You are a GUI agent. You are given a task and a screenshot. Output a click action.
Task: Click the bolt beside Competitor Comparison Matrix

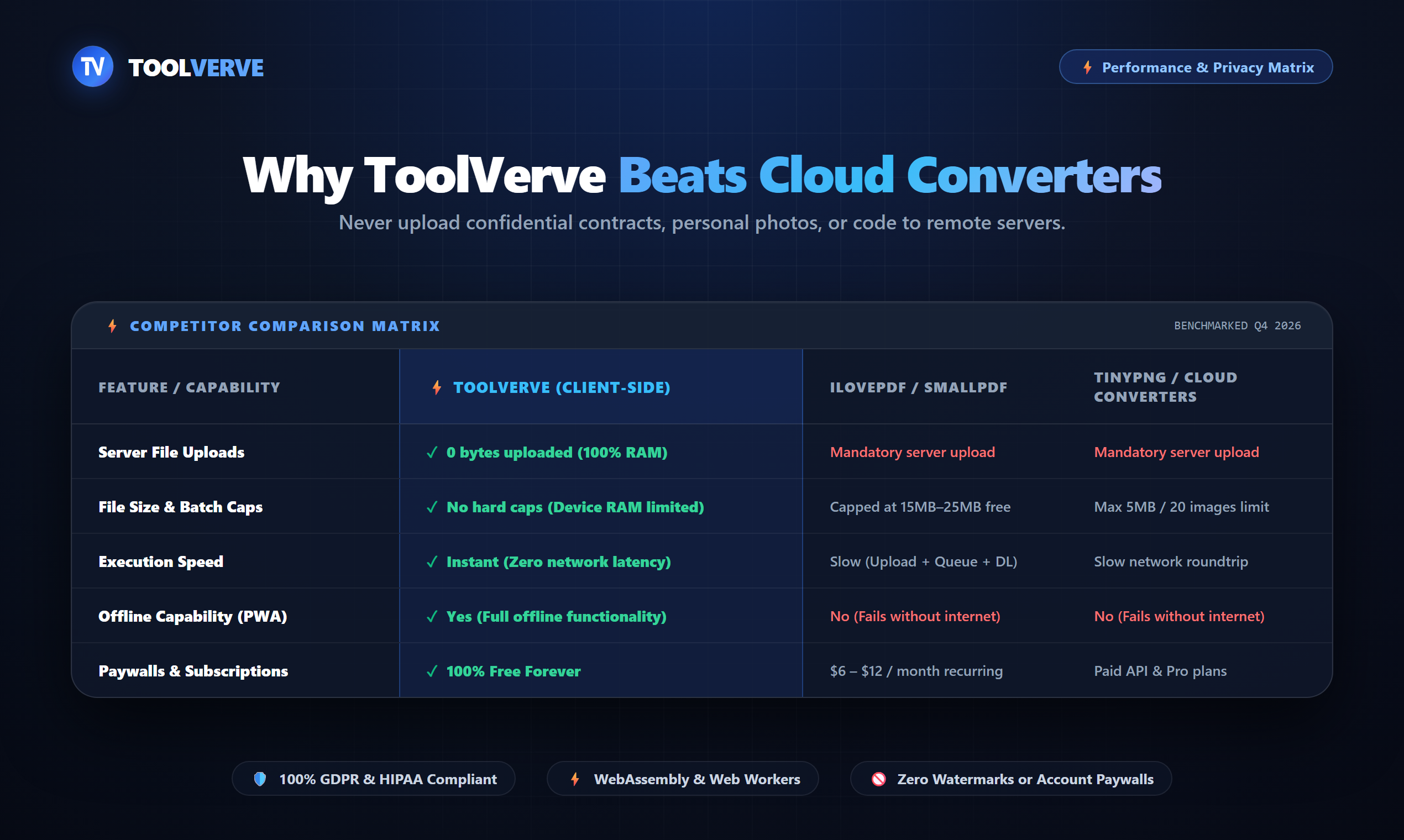[113, 326]
